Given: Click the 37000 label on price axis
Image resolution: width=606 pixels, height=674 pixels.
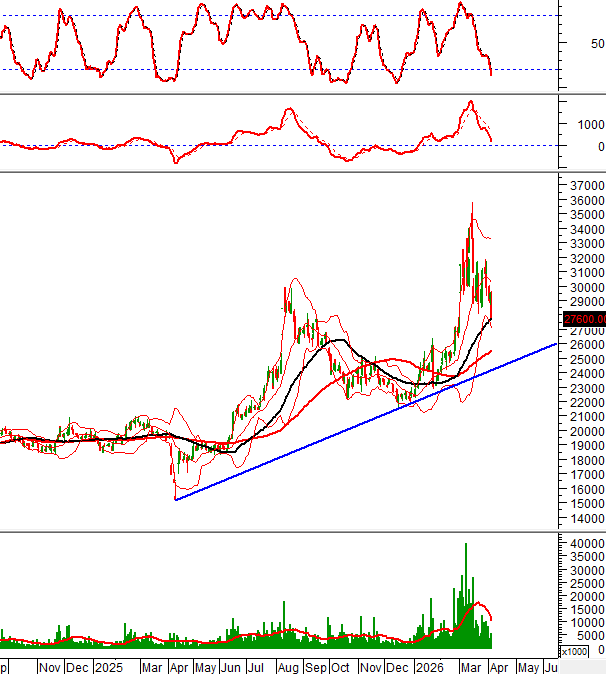Looking at the screenshot, I should [x=584, y=186].
